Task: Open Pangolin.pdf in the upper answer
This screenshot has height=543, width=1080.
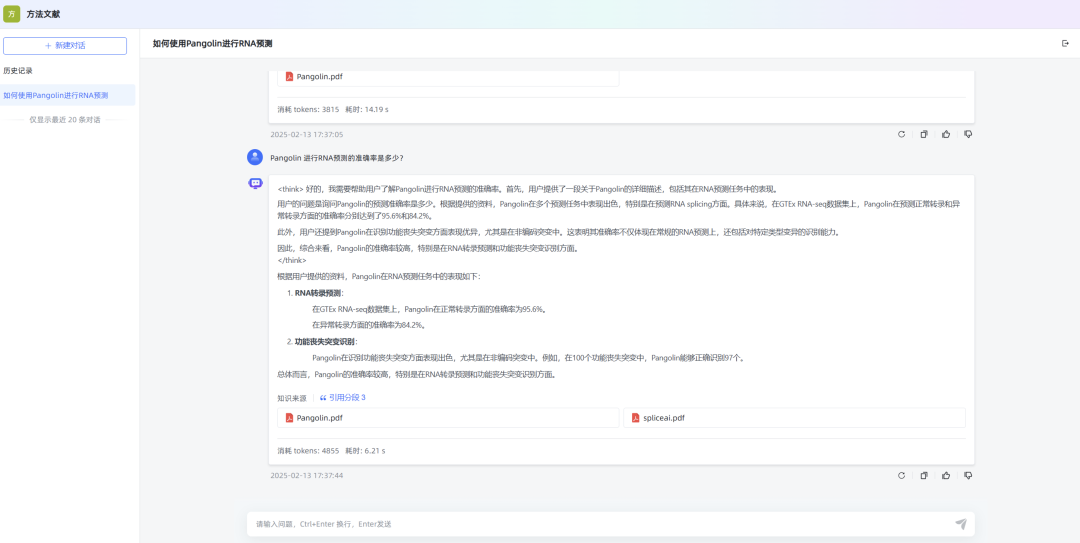Action: [x=448, y=77]
